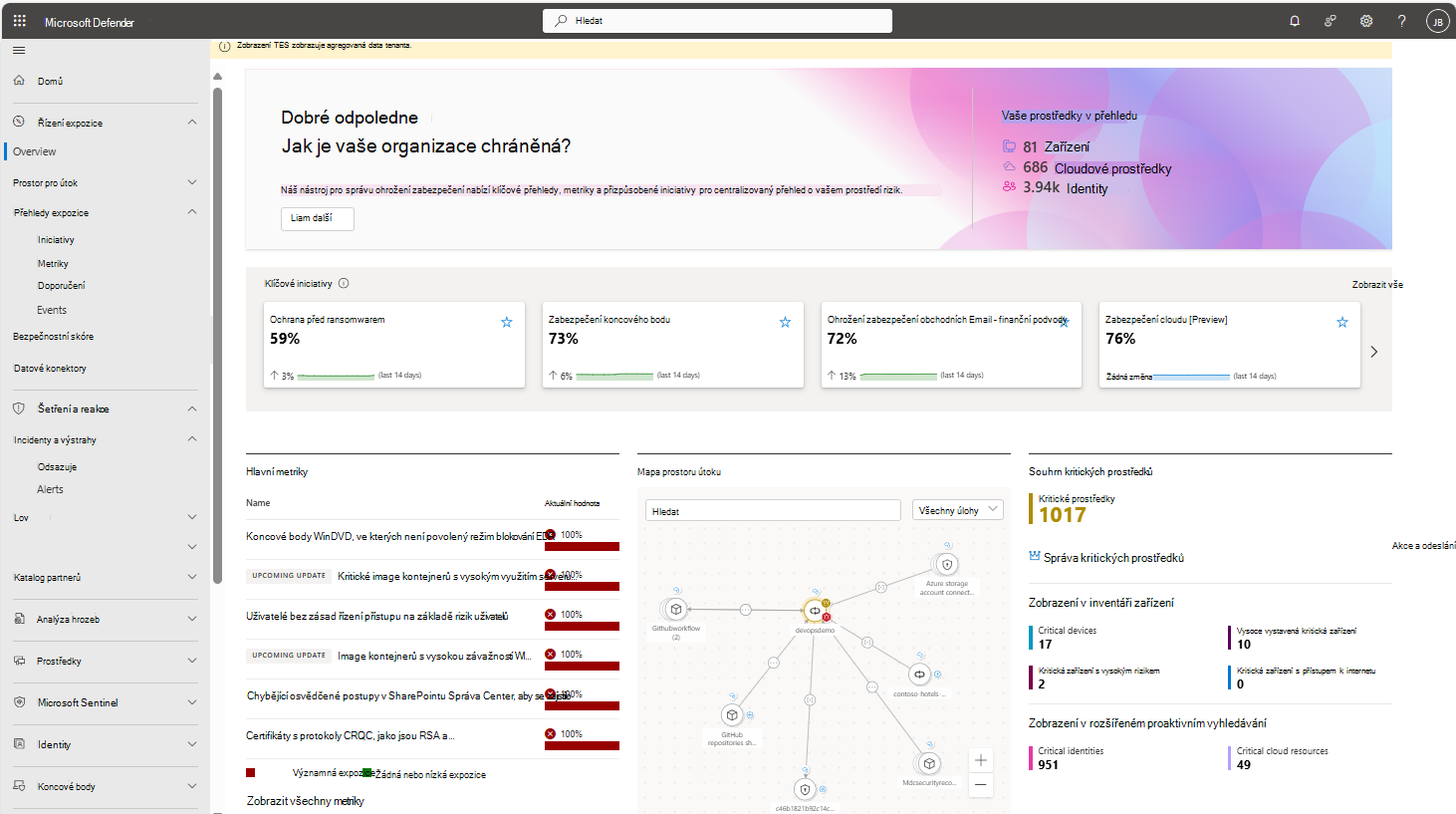Favorite the Ochrana před ransomwarem initiative star
The height and width of the screenshot is (814, 1456).
click(507, 322)
